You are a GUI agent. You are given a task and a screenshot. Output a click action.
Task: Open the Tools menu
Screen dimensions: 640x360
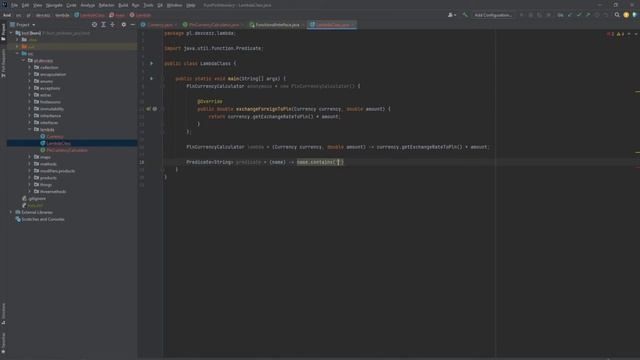tap(148, 5)
